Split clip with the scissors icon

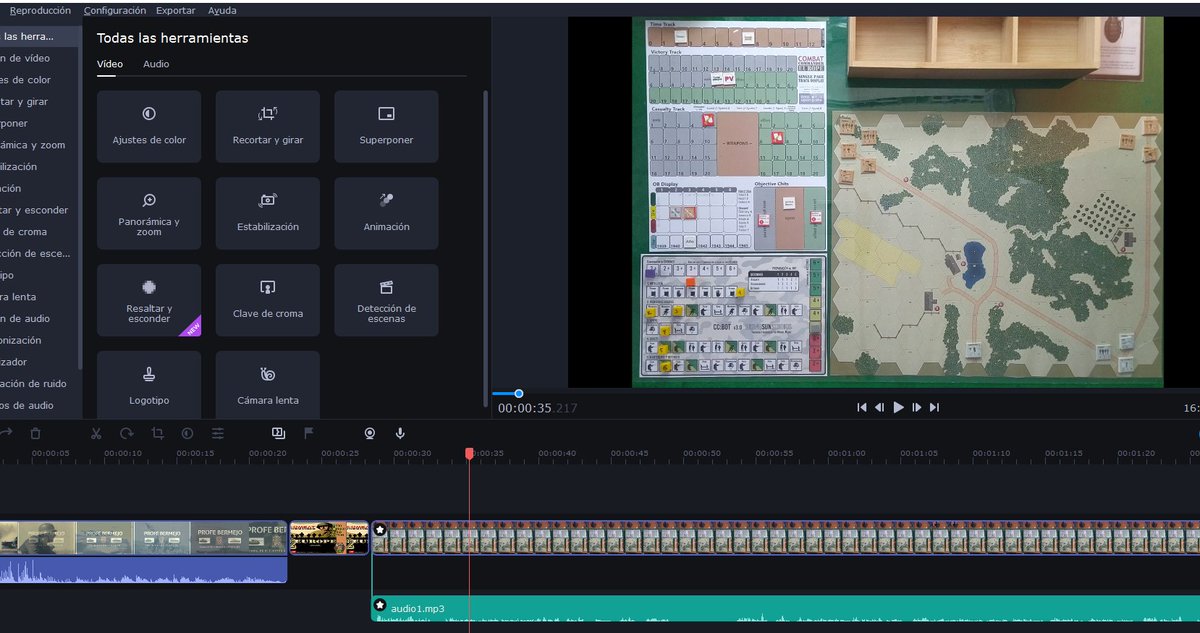(x=96, y=433)
